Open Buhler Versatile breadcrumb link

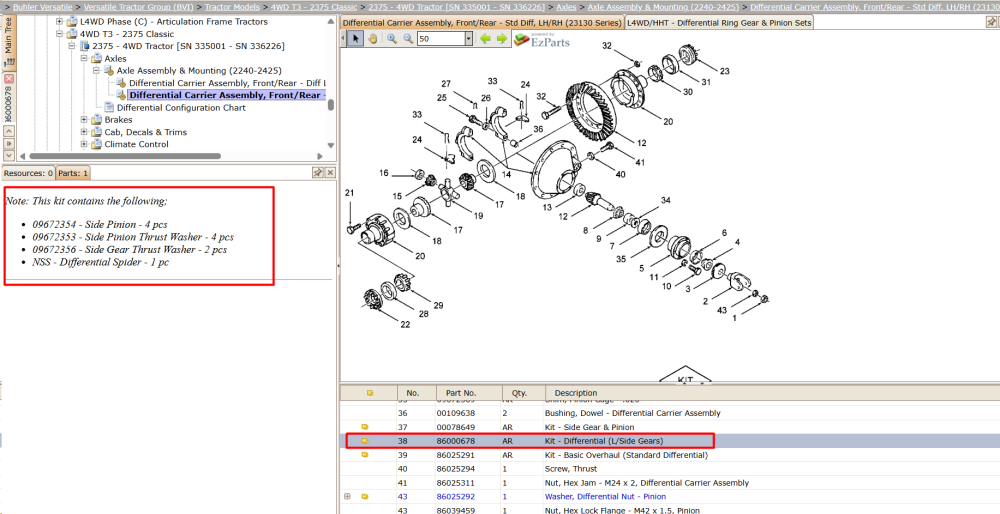click(x=43, y=7)
